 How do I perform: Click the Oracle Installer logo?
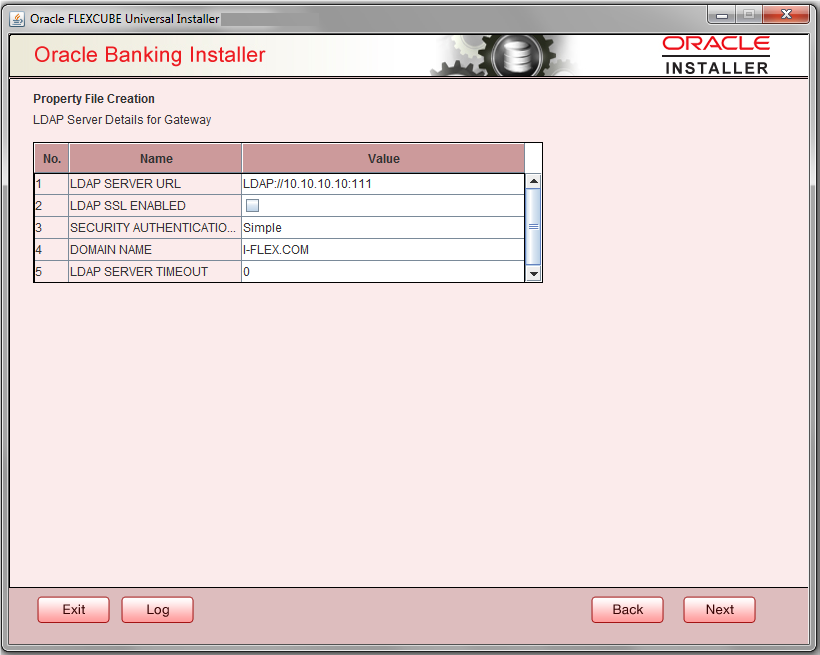point(716,55)
